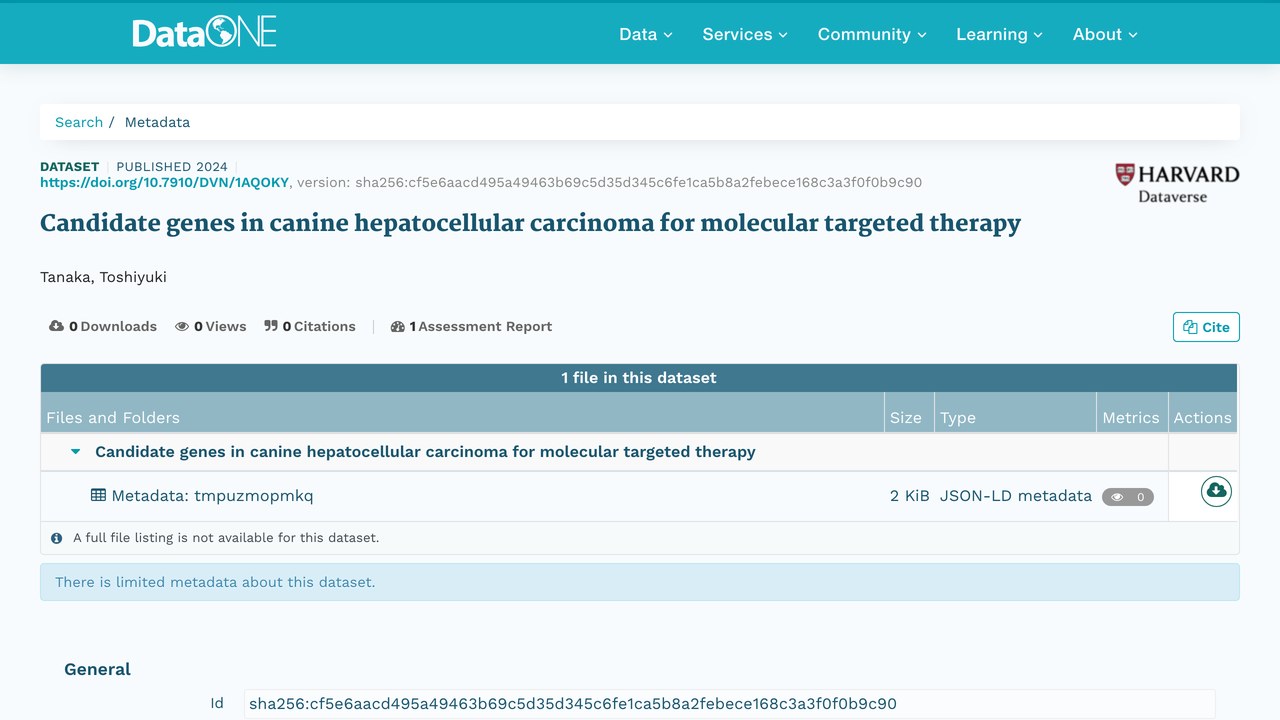Click the views eye metric badge
This screenshot has width=1280, height=720.
coord(1127,497)
